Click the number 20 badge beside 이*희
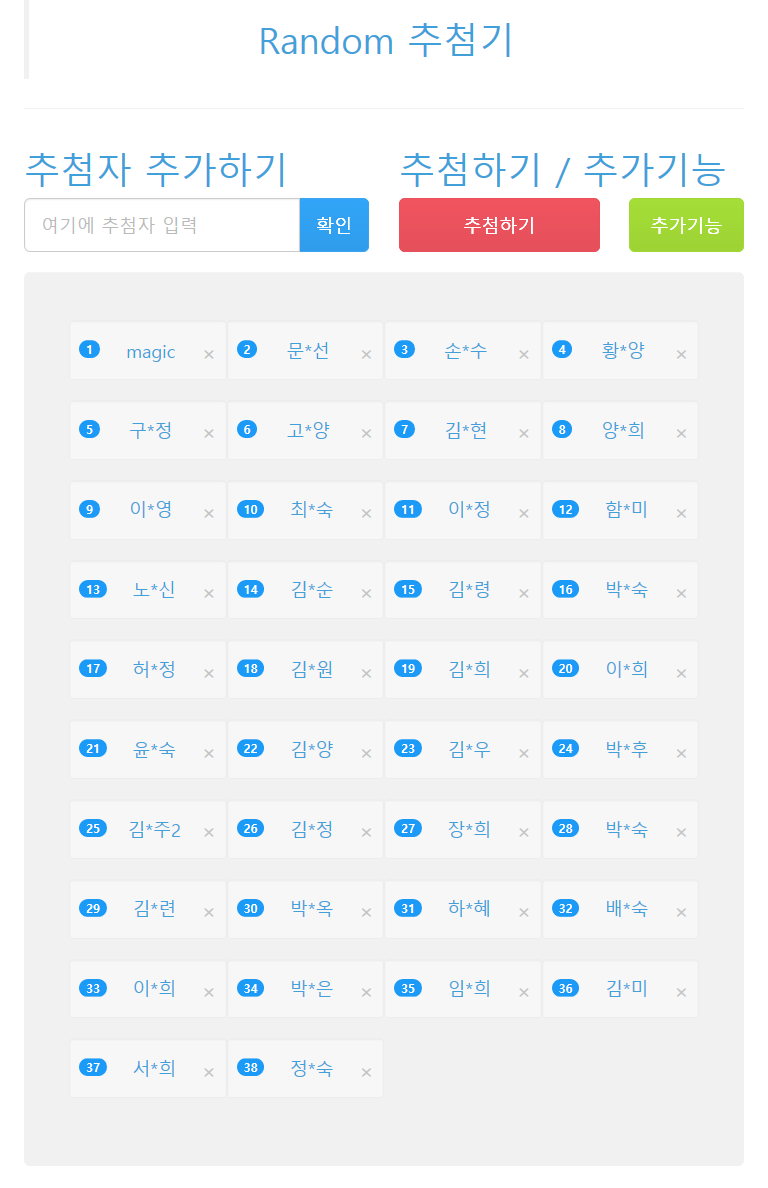The width and height of the screenshot is (768, 1188). click(x=566, y=668)
